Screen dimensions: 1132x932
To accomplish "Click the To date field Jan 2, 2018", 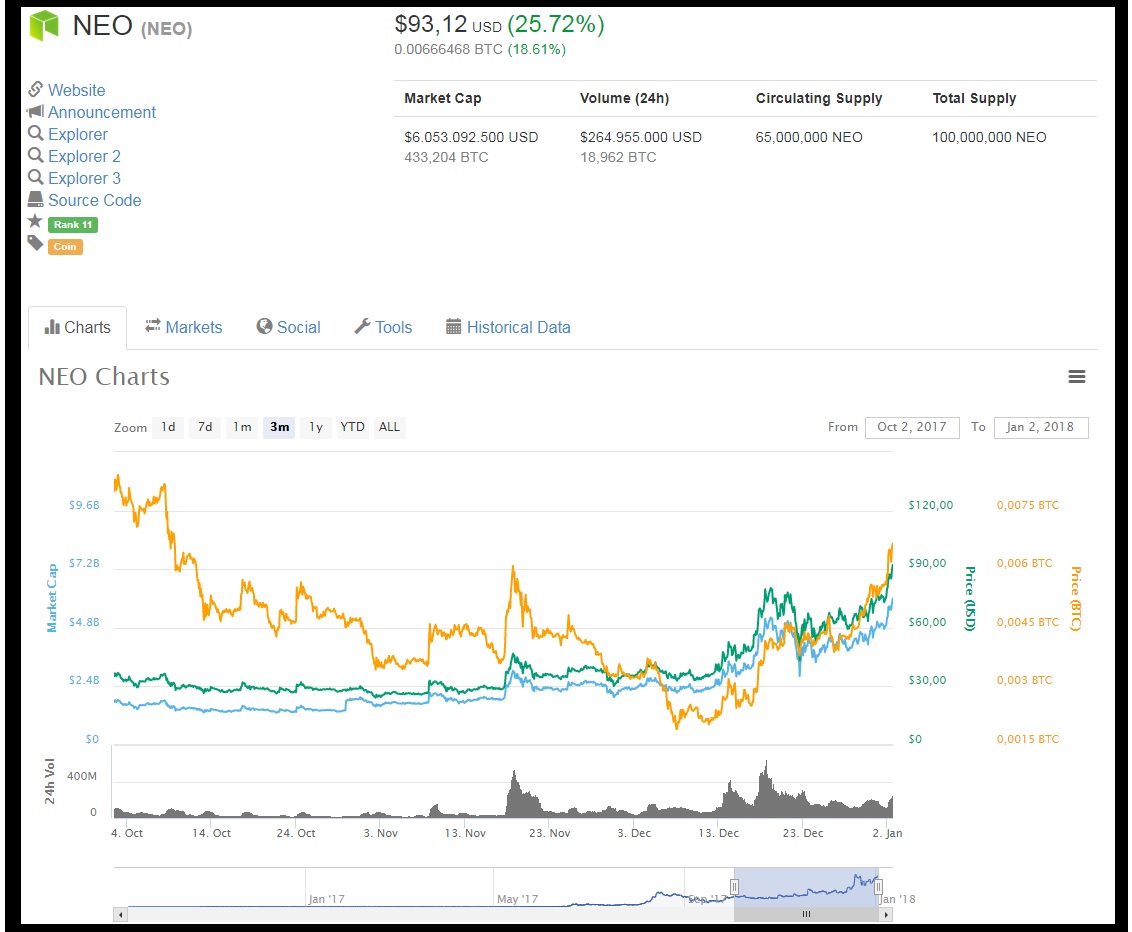I will click(1040, 427).
